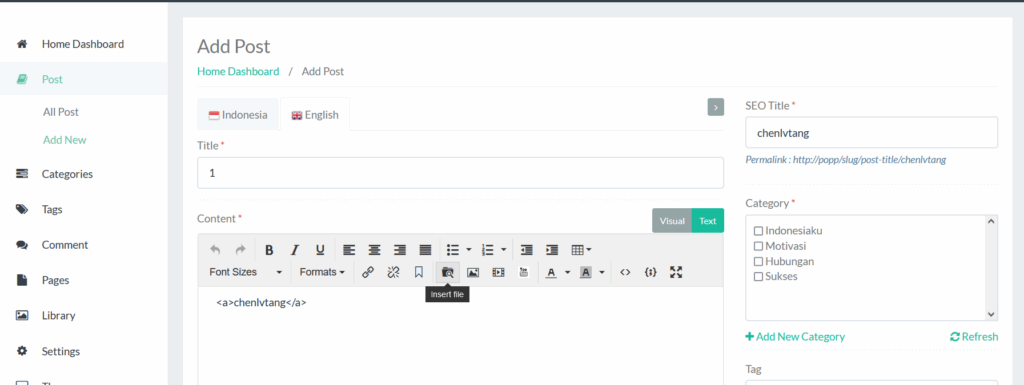Toggle underline formatting
Viewport: 1024px width, 385px height.
pos(320,250)
